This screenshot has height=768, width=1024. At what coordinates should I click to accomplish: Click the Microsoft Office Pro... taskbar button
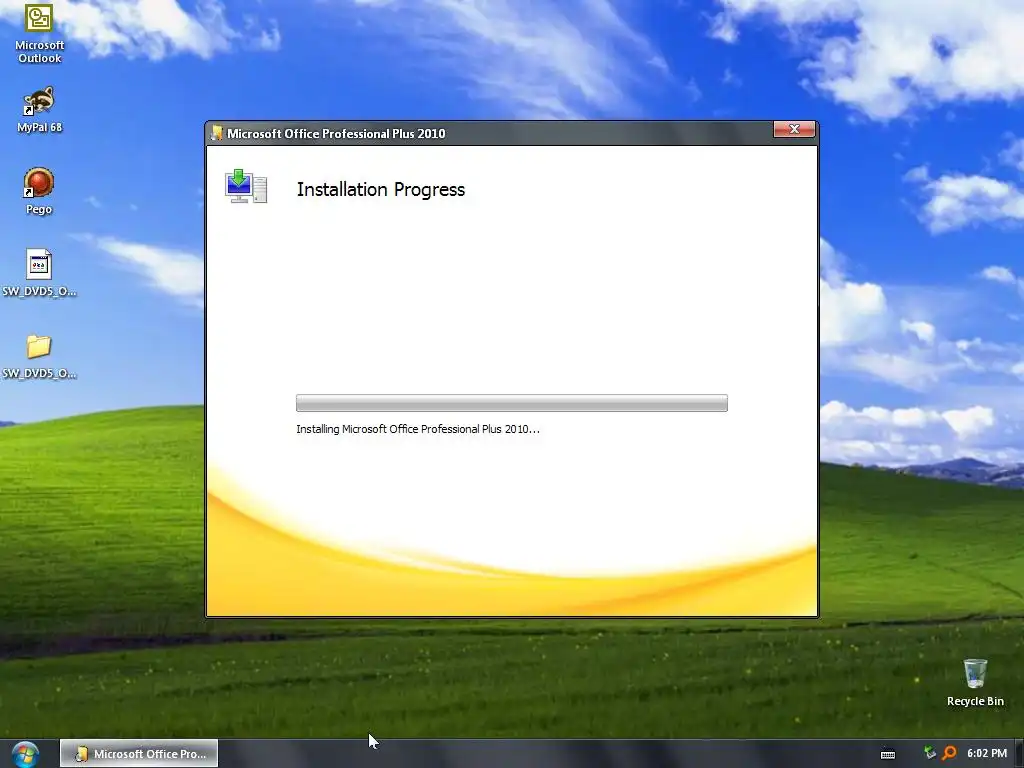139,754
